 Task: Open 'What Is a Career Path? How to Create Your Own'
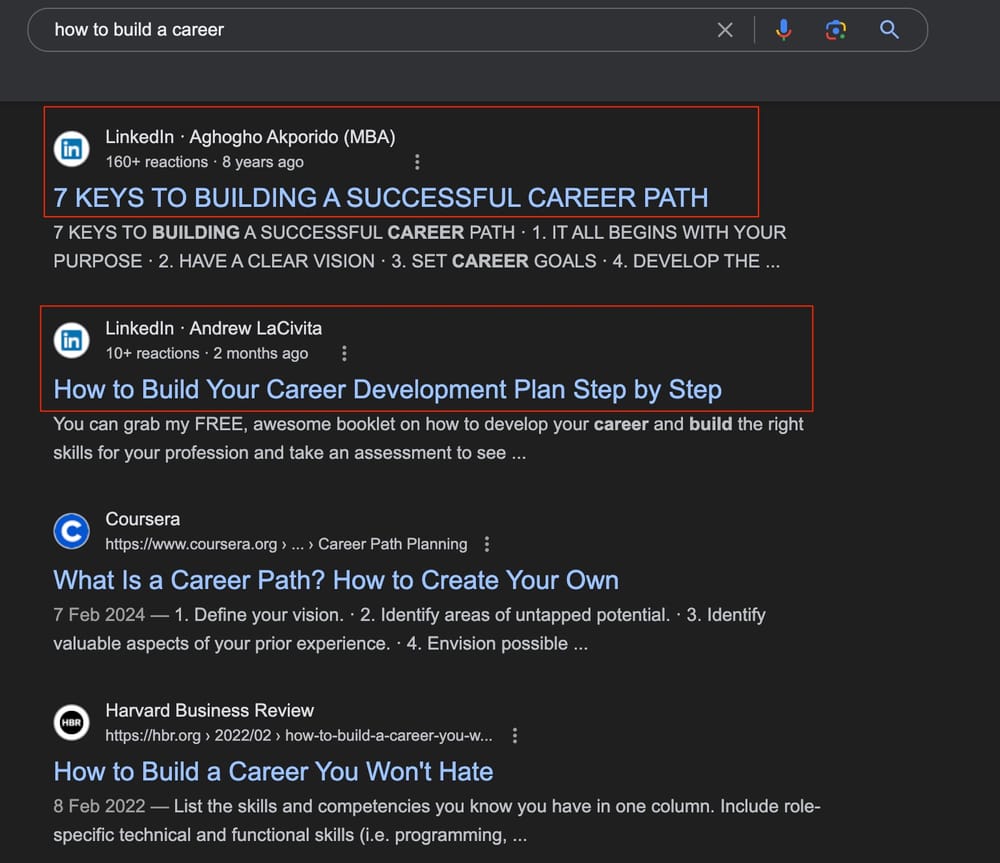click(x=335, y=580)
